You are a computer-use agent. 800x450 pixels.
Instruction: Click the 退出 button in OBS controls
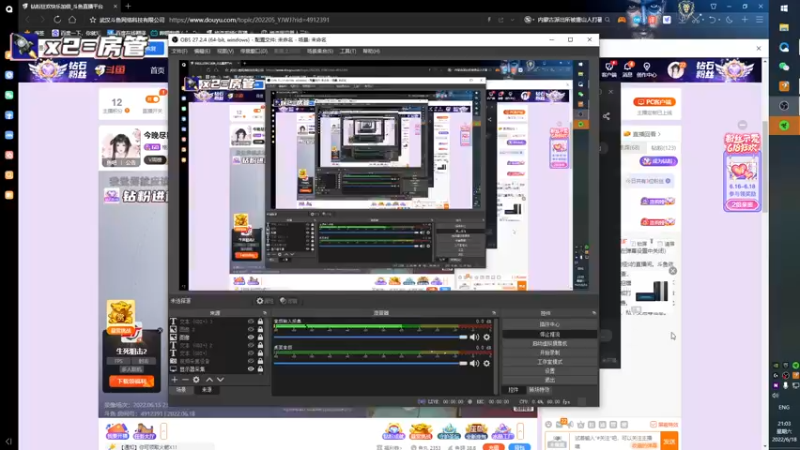coord(549,380)
